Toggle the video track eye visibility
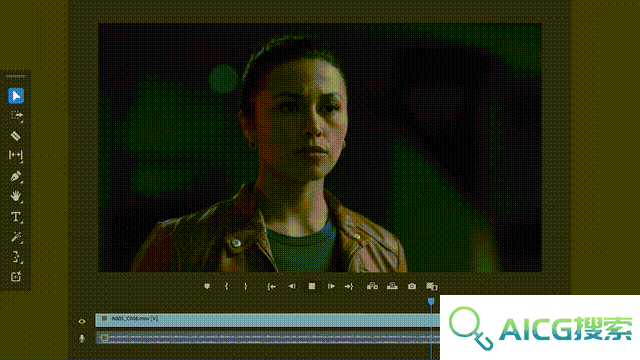The height and width of the screenshot is (360, 640). click(82, 321)
